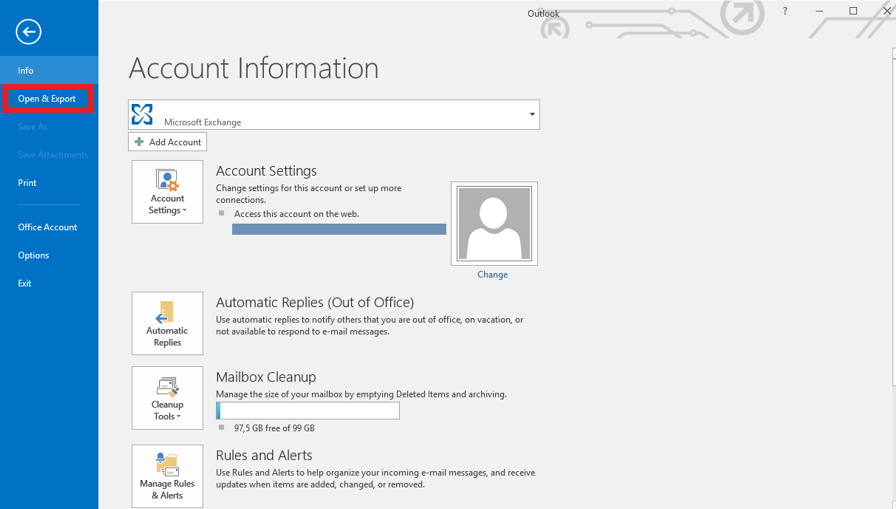Click the Change photo link
The height and width of the screenshot is (509, 896).
492,274
